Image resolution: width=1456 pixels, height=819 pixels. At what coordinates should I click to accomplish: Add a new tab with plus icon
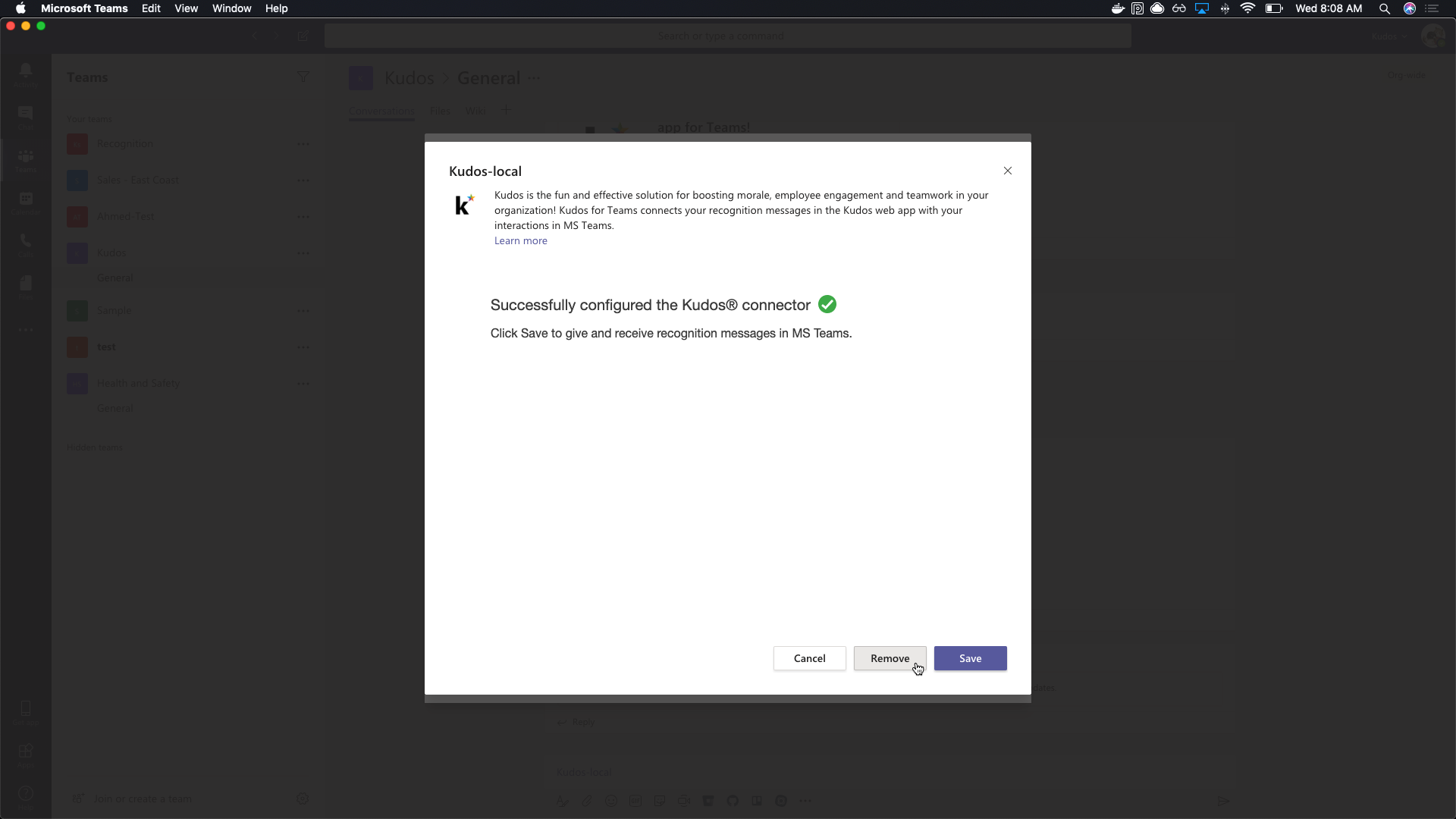(x=506, y=111)
